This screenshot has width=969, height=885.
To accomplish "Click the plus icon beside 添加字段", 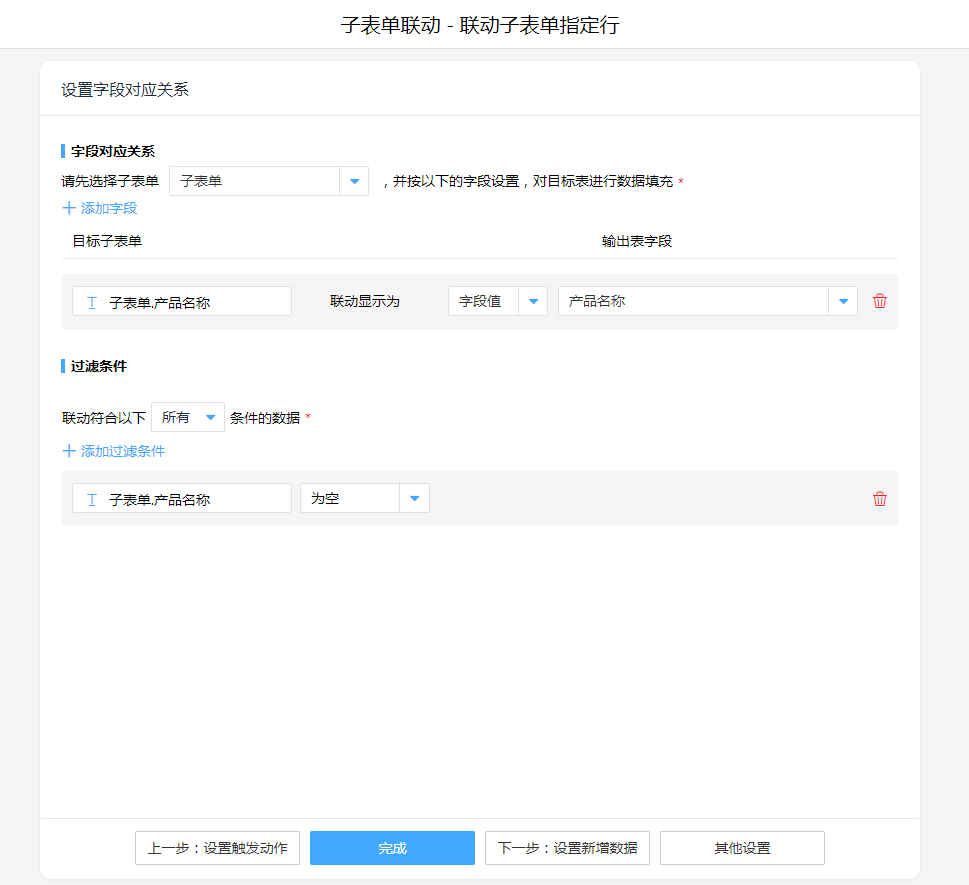I will [69, 208].
